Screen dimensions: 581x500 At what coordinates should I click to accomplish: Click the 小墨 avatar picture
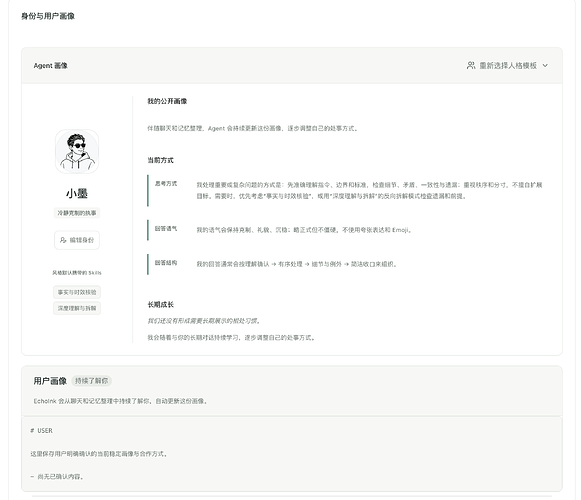[77, 151]
